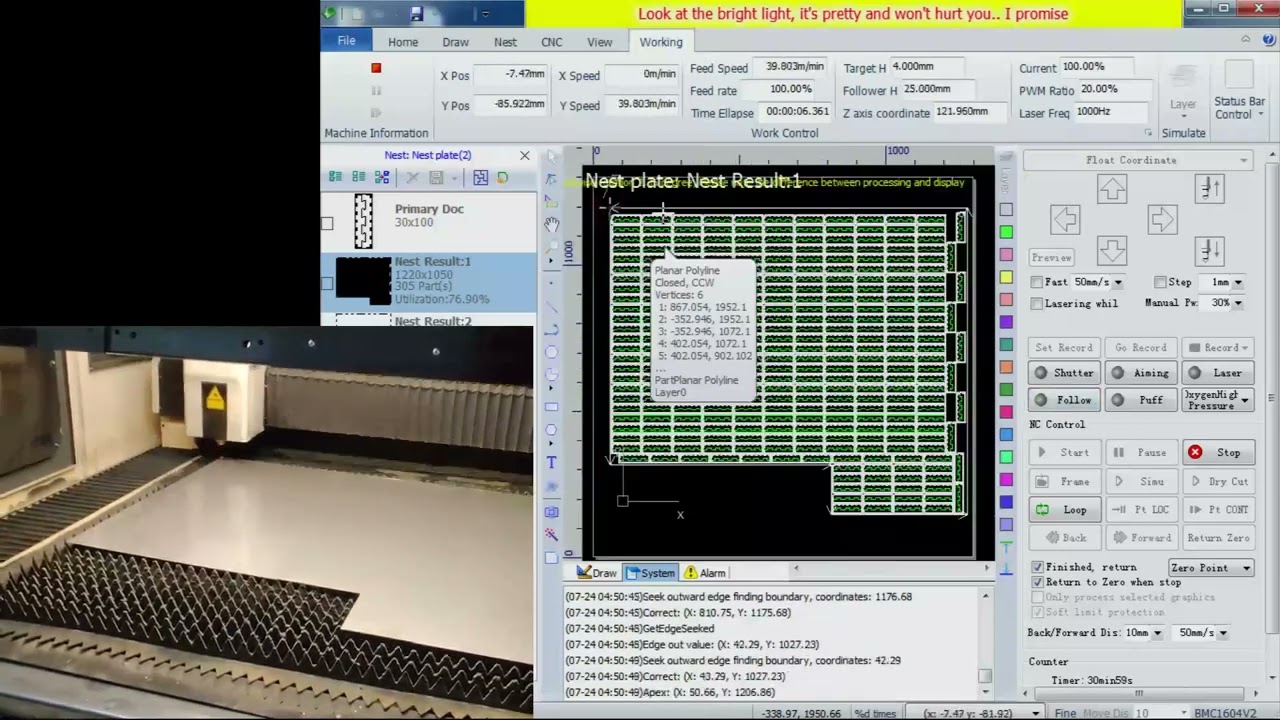Pause the machining process
Viewport: 1280px width, 720px height.
pos(1141,453)
